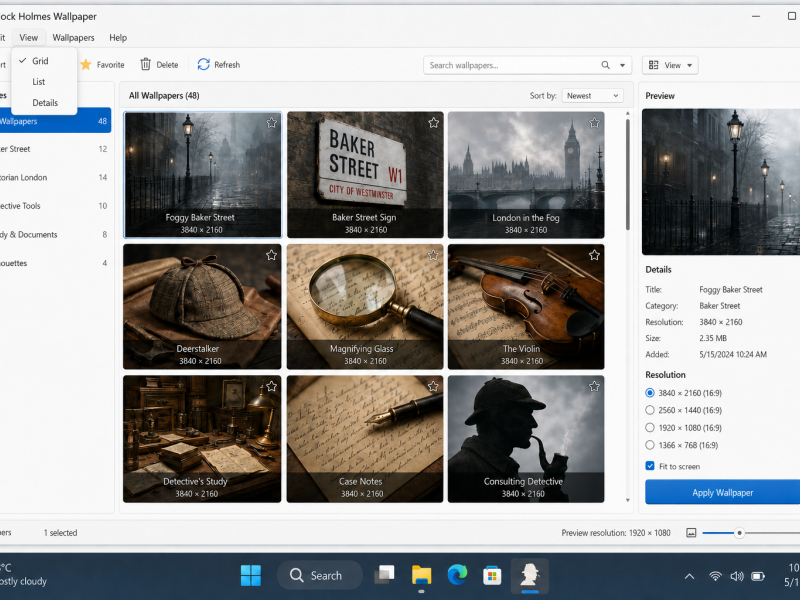Select the Case Notes thumbnail
The image size is (800, 600).
point(365,439)
